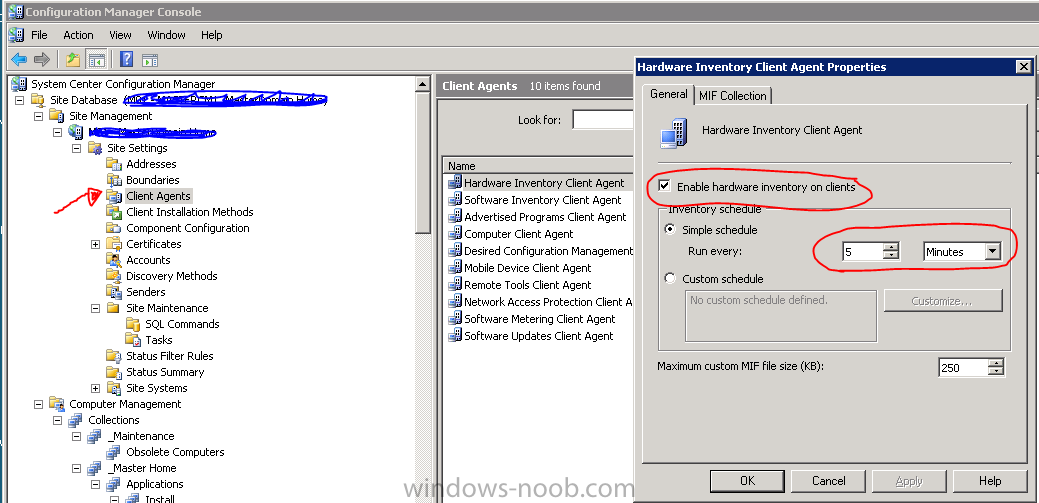1039x503 pixels.
Task: Select Client Agents in the tree
Action: click(x=158, y=196)
